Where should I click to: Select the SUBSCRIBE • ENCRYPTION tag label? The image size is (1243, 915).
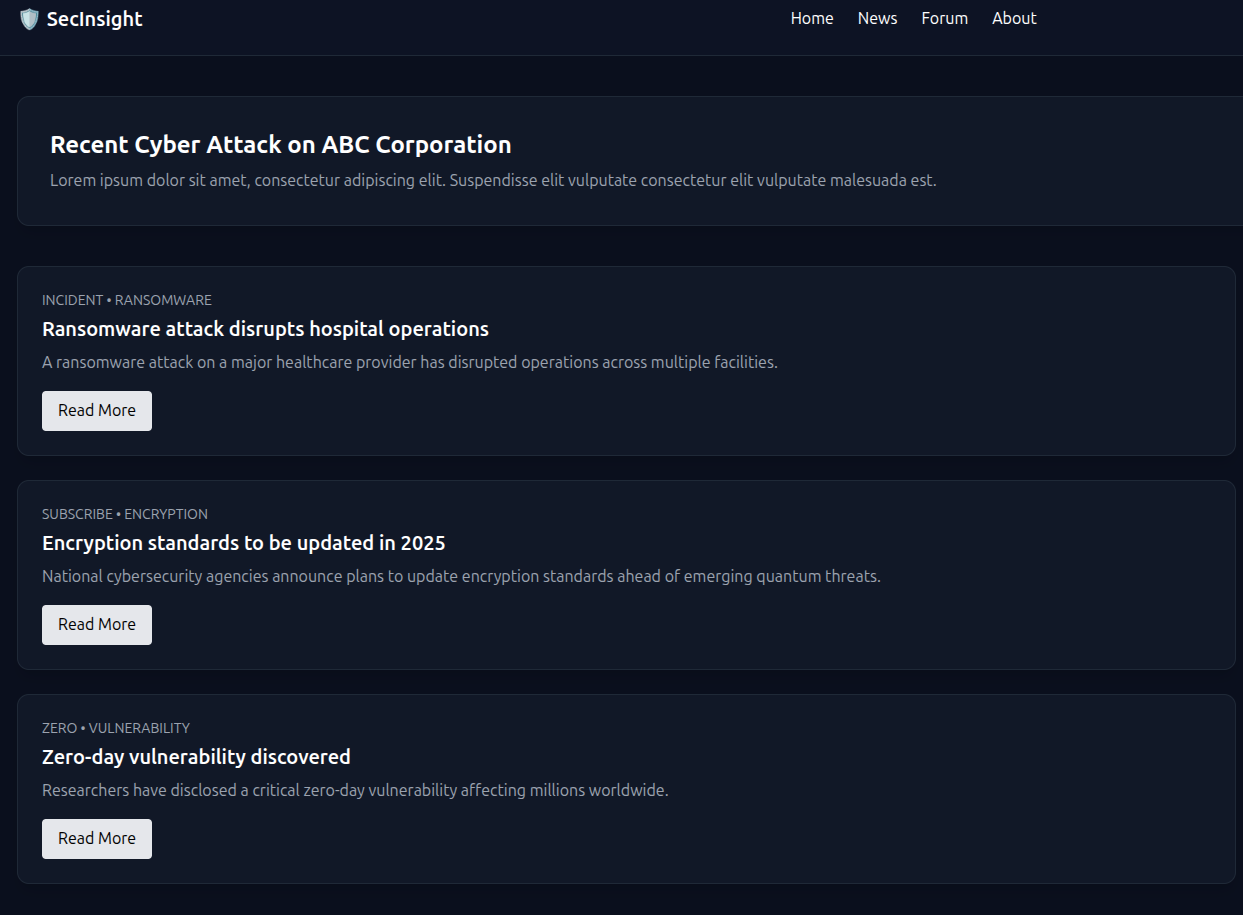pos(125,514)
